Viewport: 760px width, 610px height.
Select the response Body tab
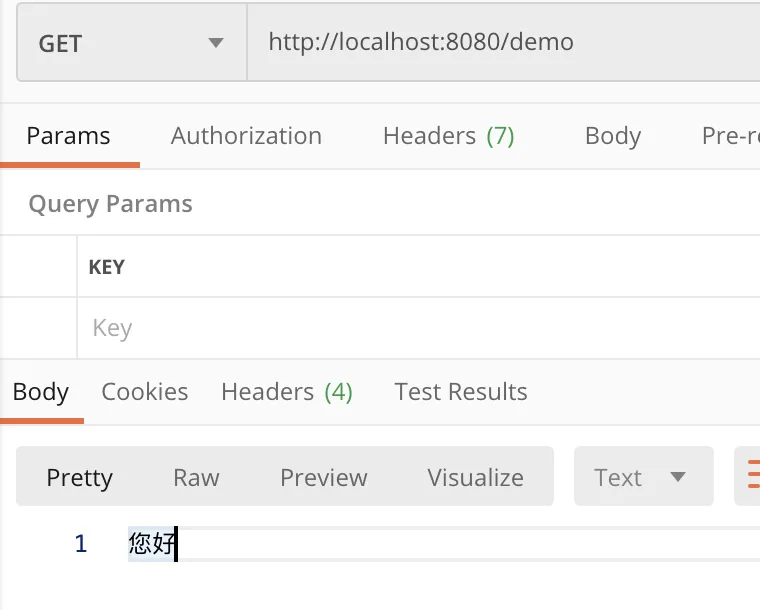pyautogui.click(x=41, y=392)
